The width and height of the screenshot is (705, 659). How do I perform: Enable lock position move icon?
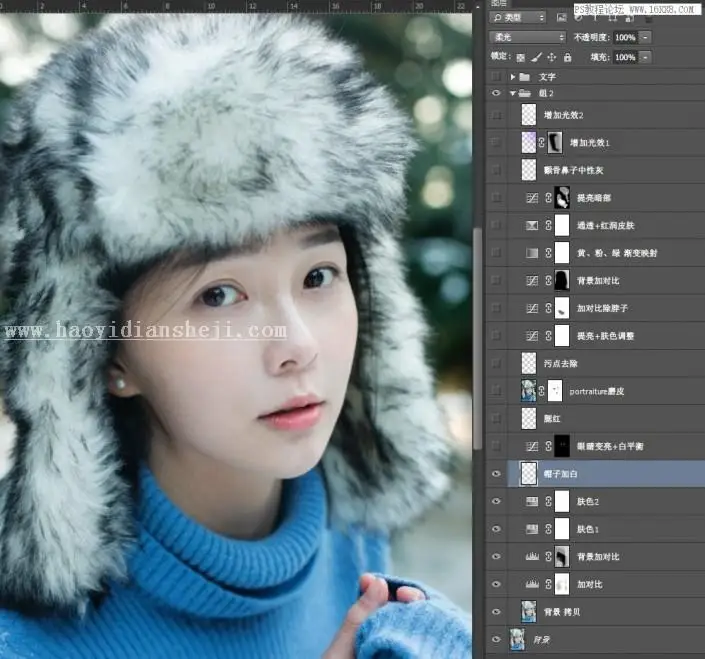point(552,58)
